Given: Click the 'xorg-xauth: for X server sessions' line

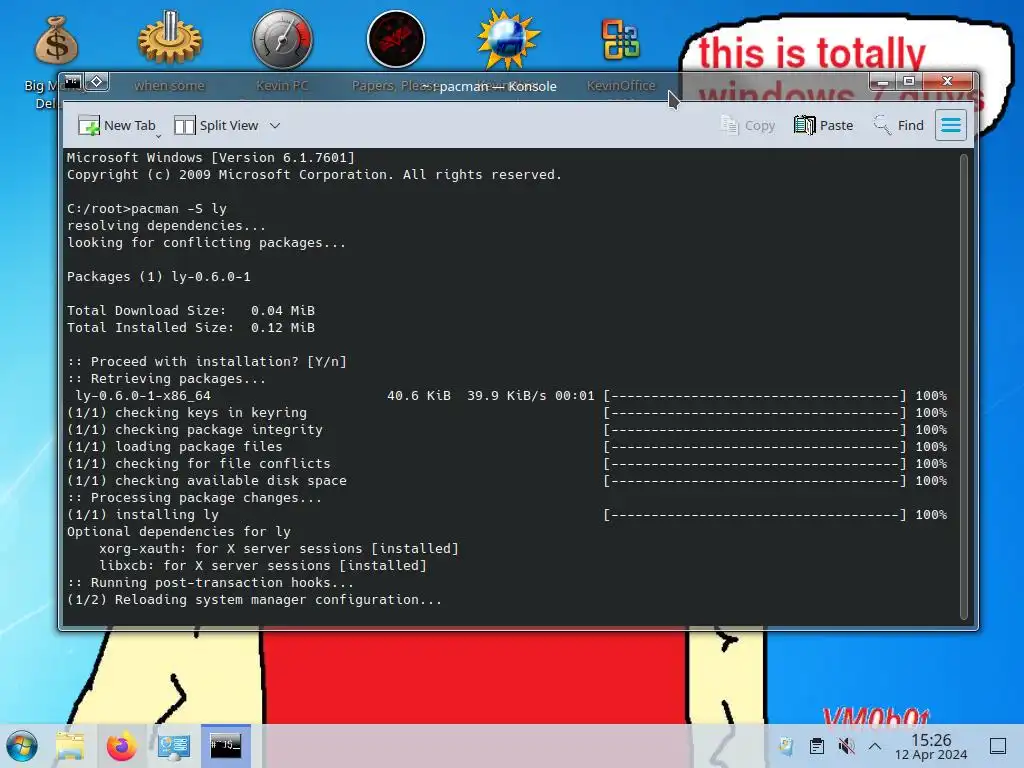Looking at the screenshot, I should [x=279, y=548].
